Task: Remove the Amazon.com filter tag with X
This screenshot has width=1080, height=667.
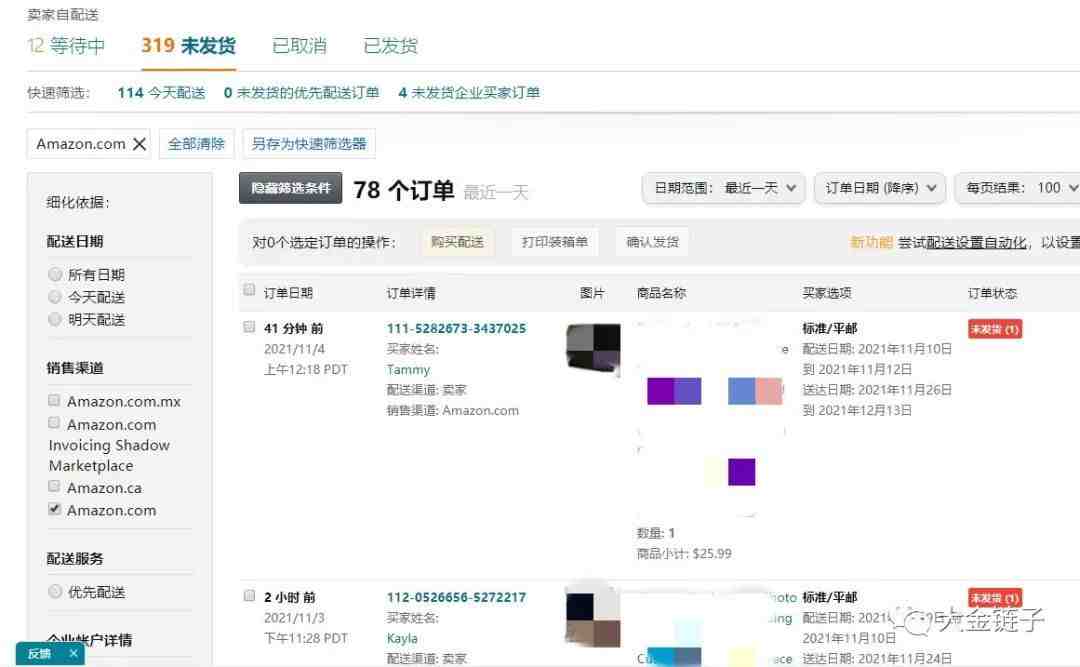Action: tap(139, 144)
